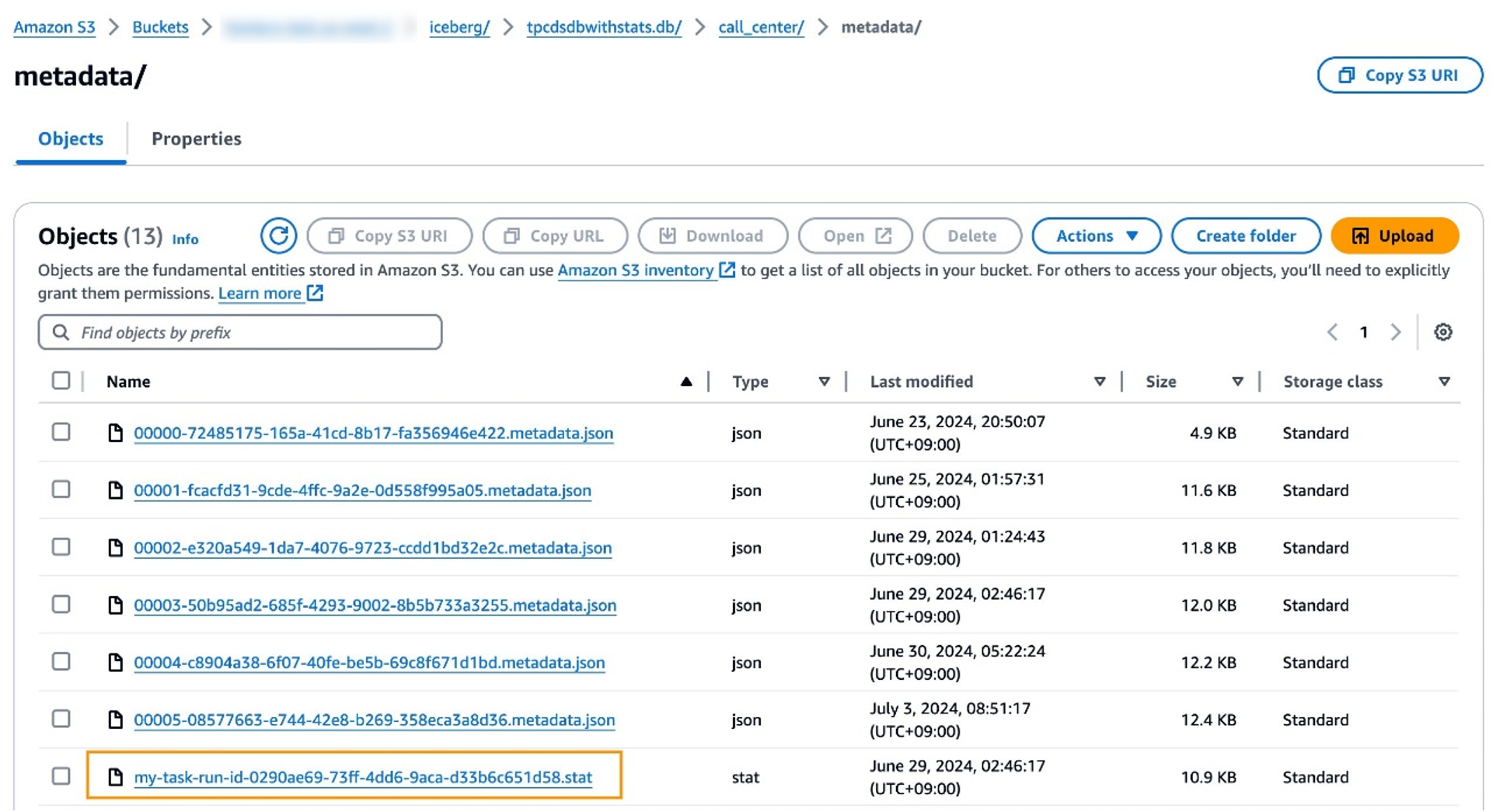Select the my-task-run-id stat file checkbox
The image size is (1503, 812).
61,776
